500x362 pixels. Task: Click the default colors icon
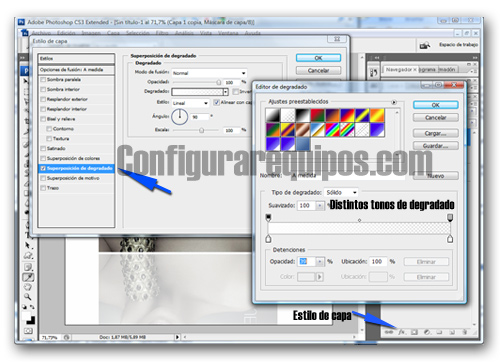[x=24, y=307]
